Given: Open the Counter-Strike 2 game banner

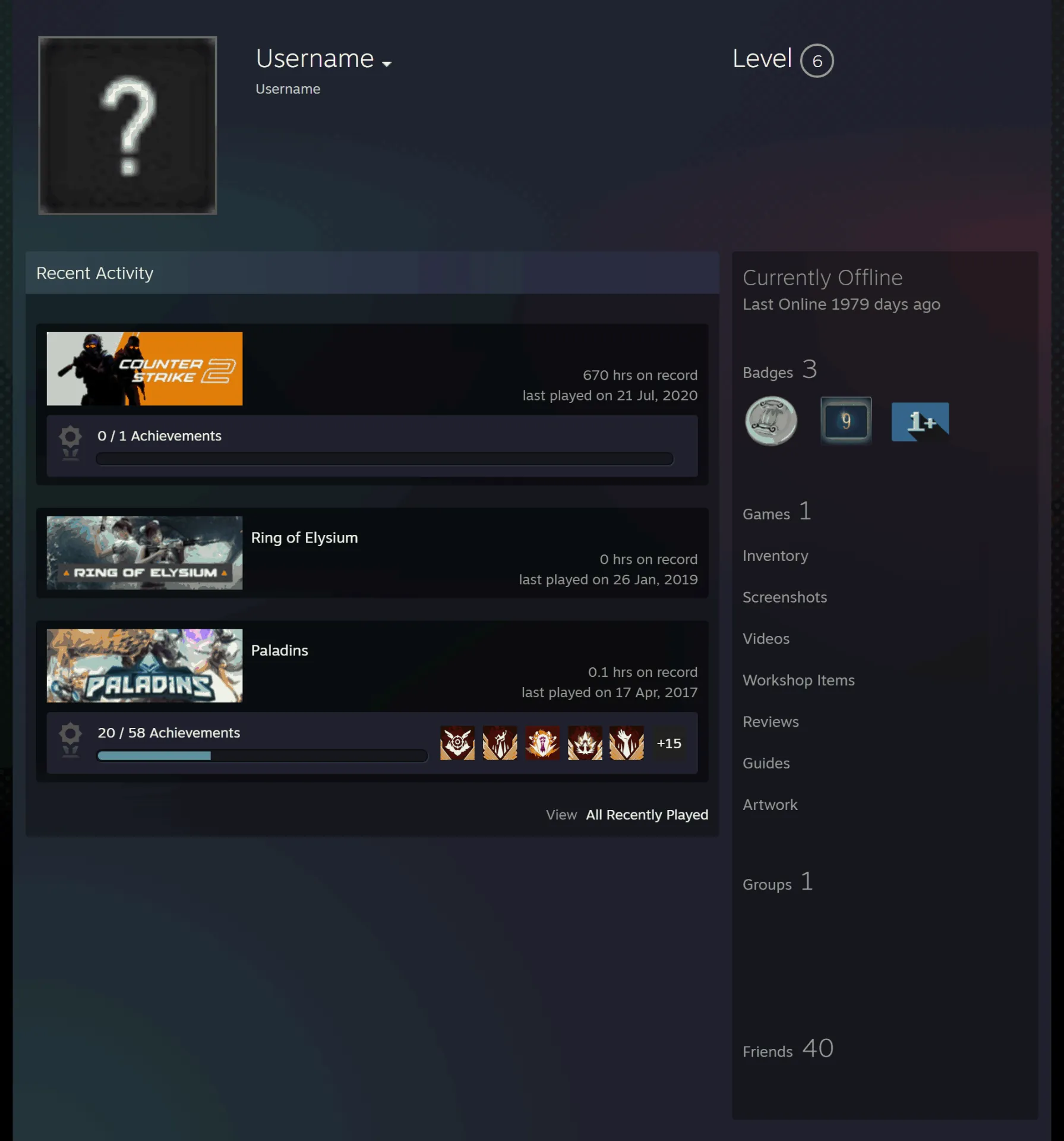Looking at the screenshot, I should tap(144, 368).
